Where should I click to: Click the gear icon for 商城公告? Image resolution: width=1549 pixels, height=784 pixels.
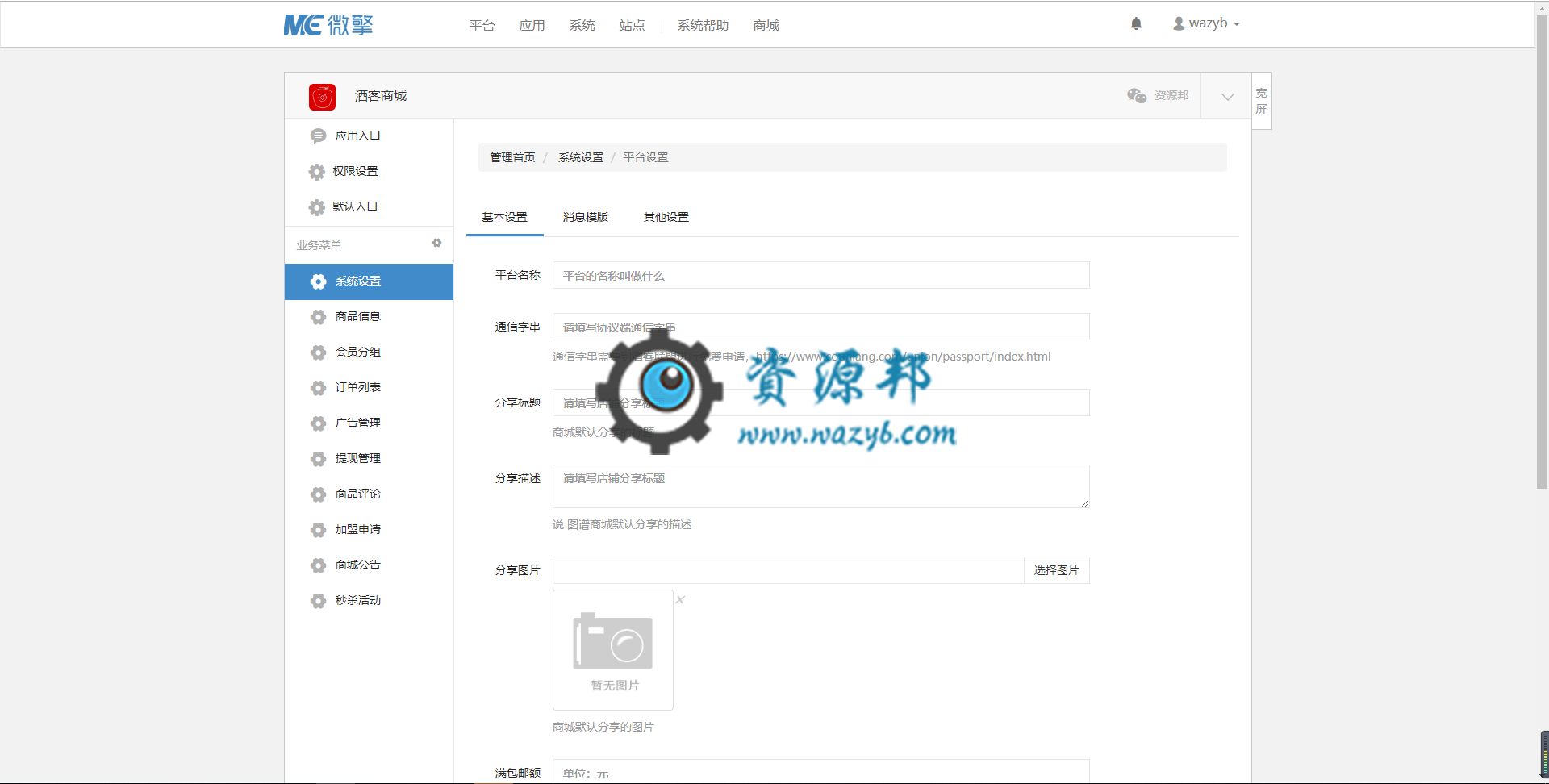(319, 565)
